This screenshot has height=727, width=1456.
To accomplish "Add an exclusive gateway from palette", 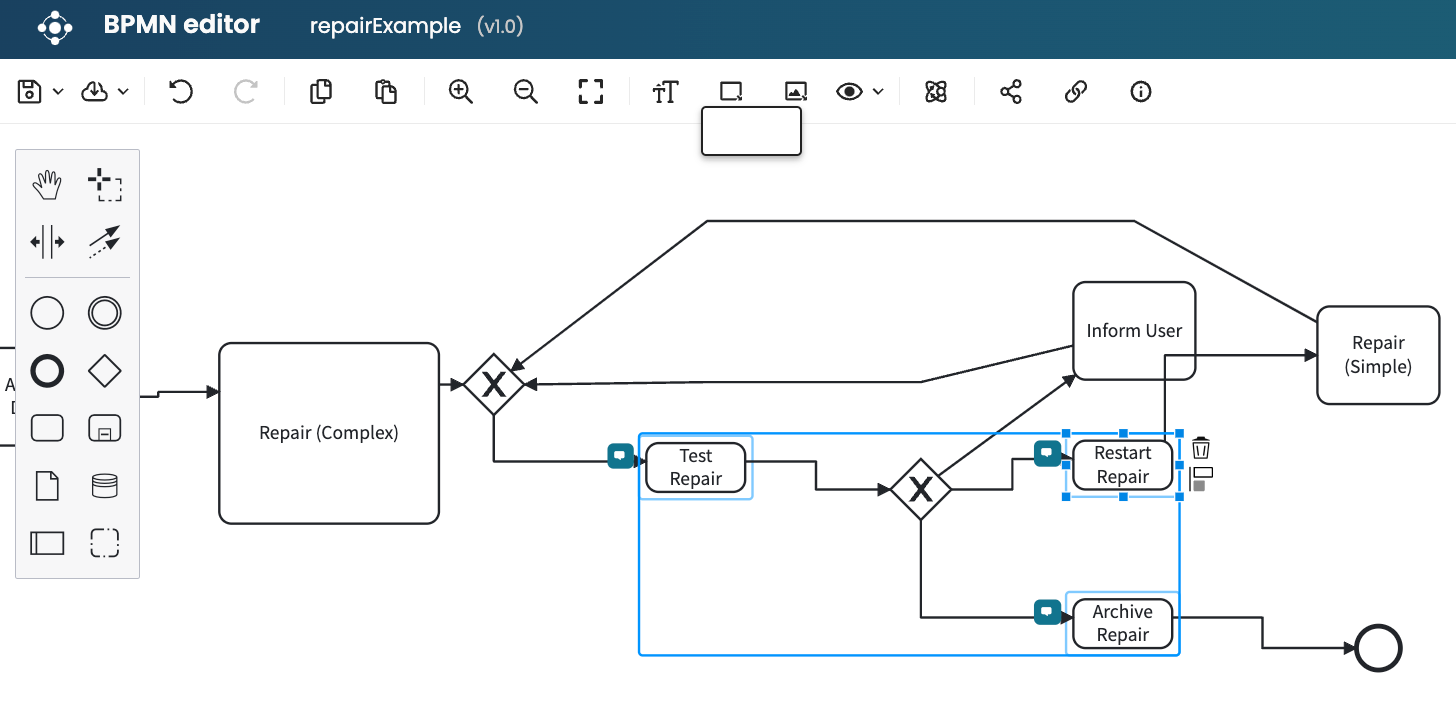I will point(104,371).
